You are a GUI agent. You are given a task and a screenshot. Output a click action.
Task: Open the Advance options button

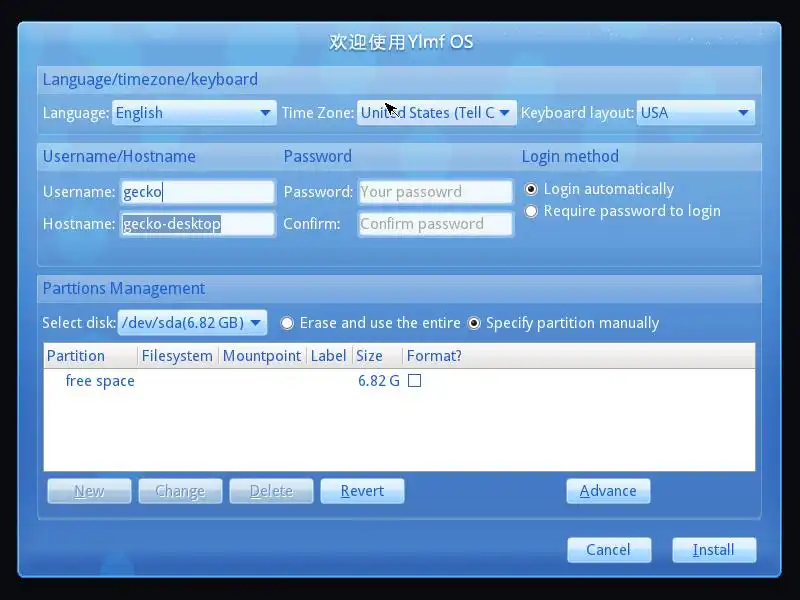point(608,491)
